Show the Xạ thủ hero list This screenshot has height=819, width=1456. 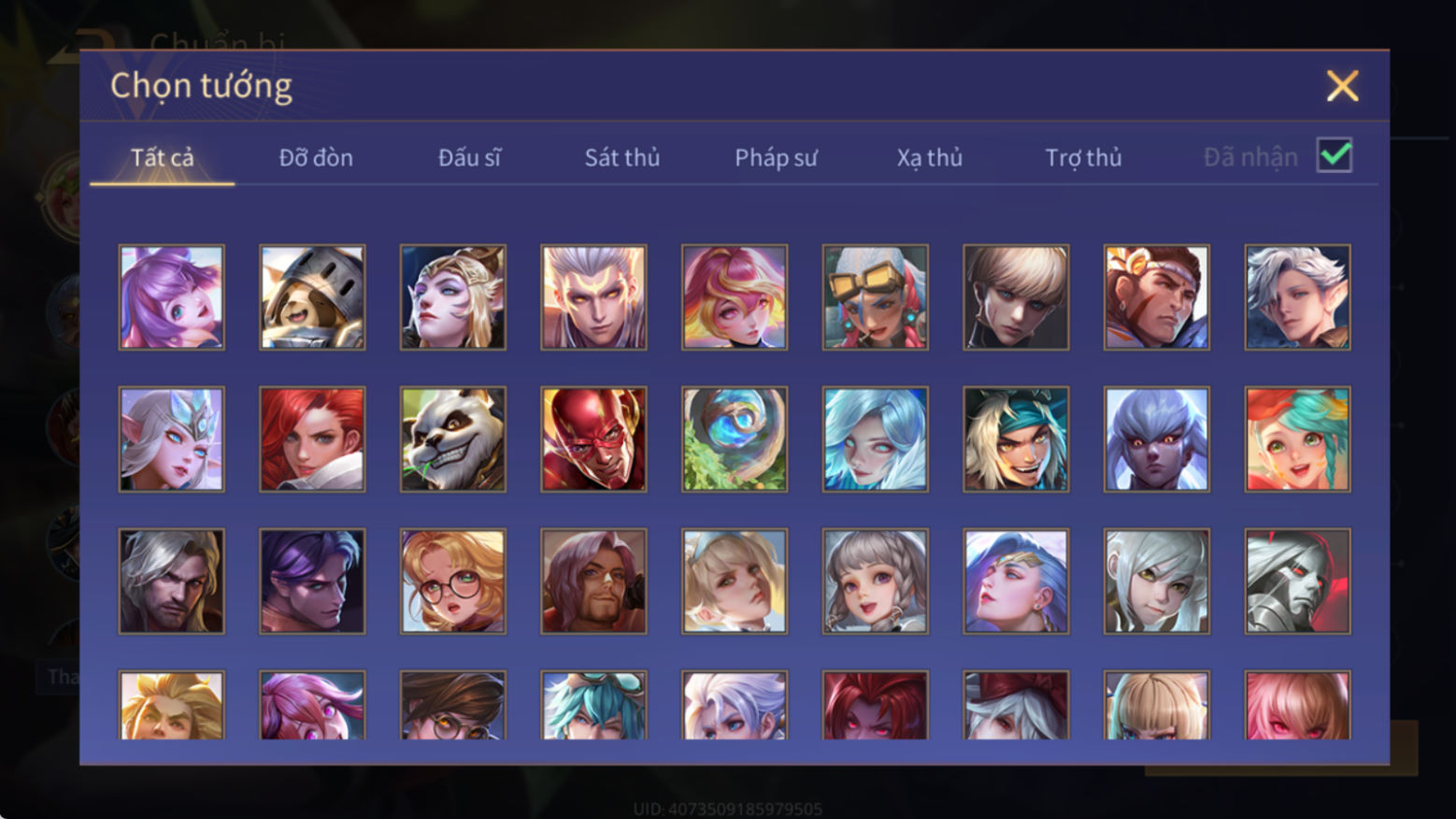pos(930,158)
